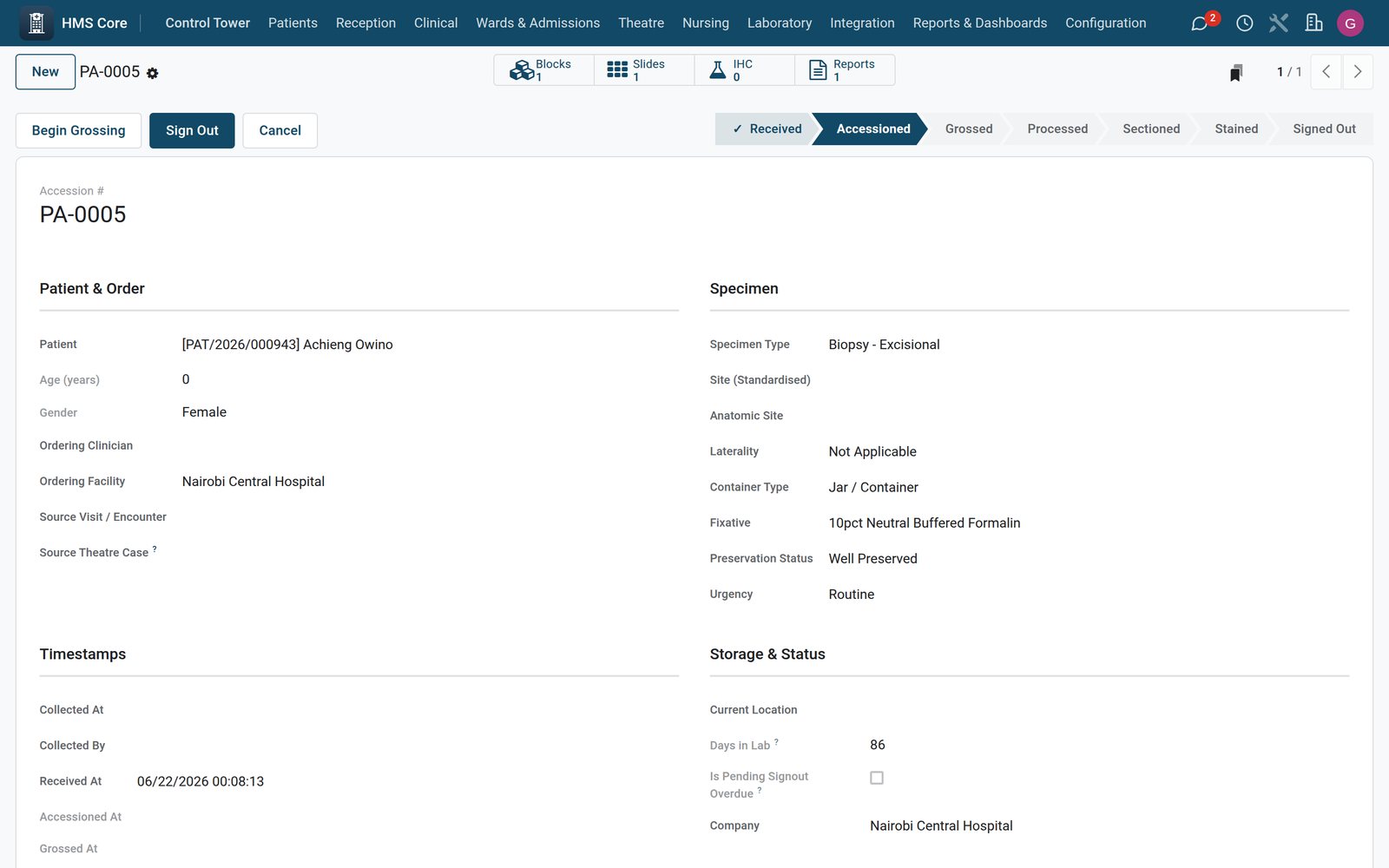Toggle Is Pending Signout Overdue checkbox
This screenshot has width=1389, height=868.
(877, 778)
